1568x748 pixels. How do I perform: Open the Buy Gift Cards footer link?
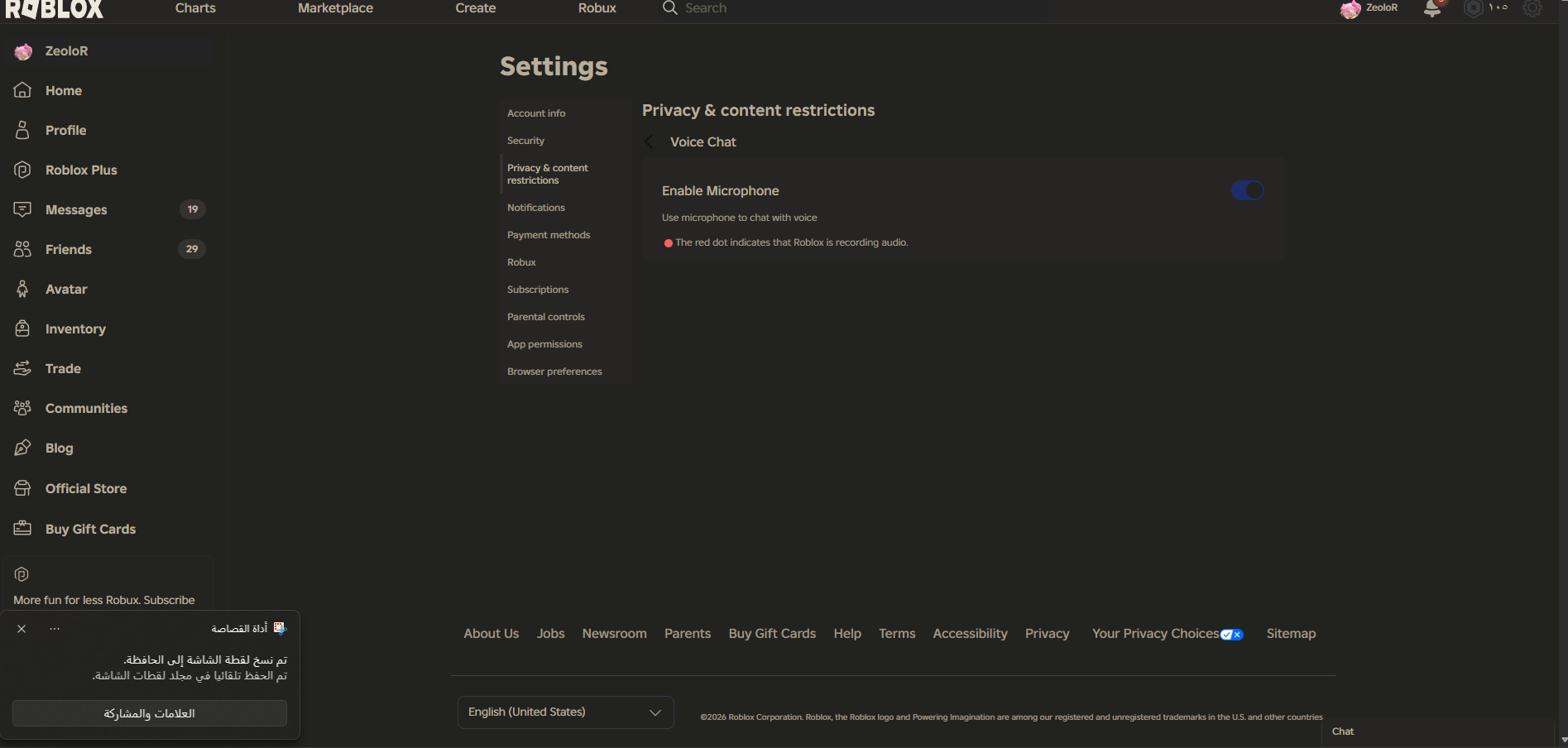tap(772, 634)
